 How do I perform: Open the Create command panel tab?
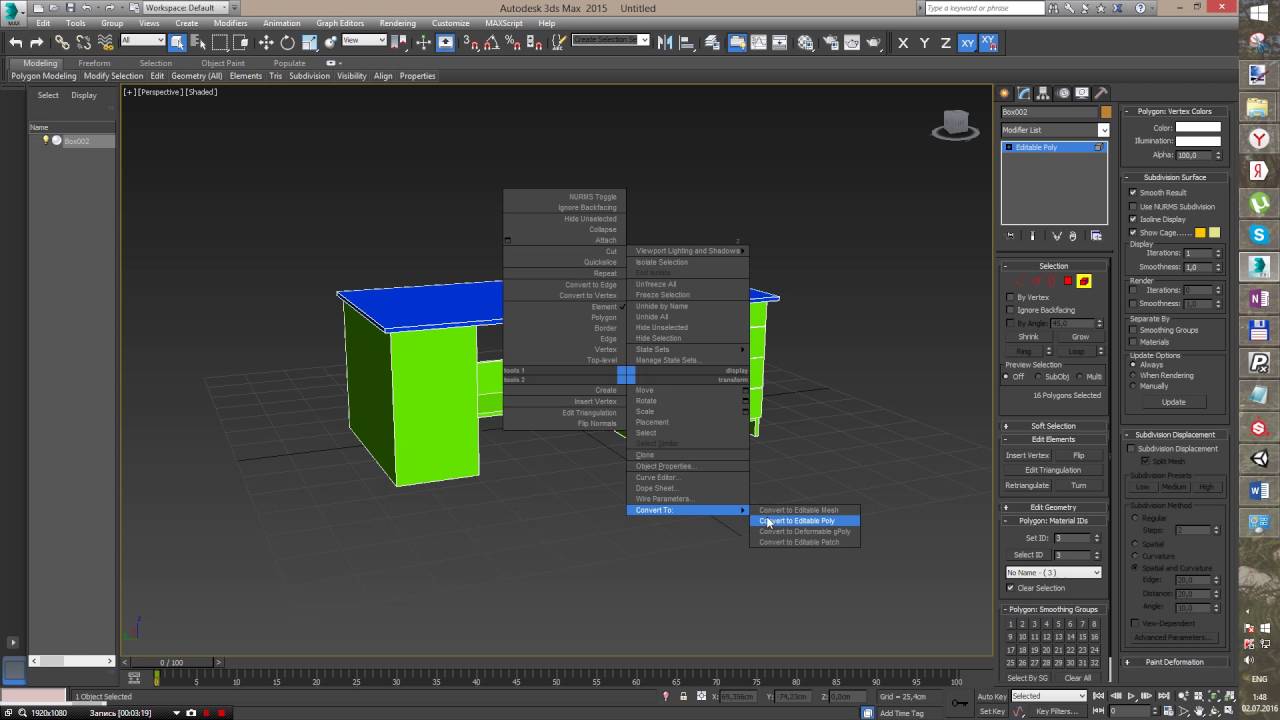[x=1005, y=93]
